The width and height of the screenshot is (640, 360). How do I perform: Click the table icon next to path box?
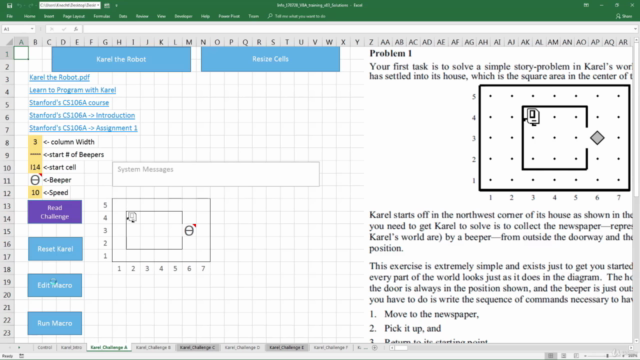point(107,5)
